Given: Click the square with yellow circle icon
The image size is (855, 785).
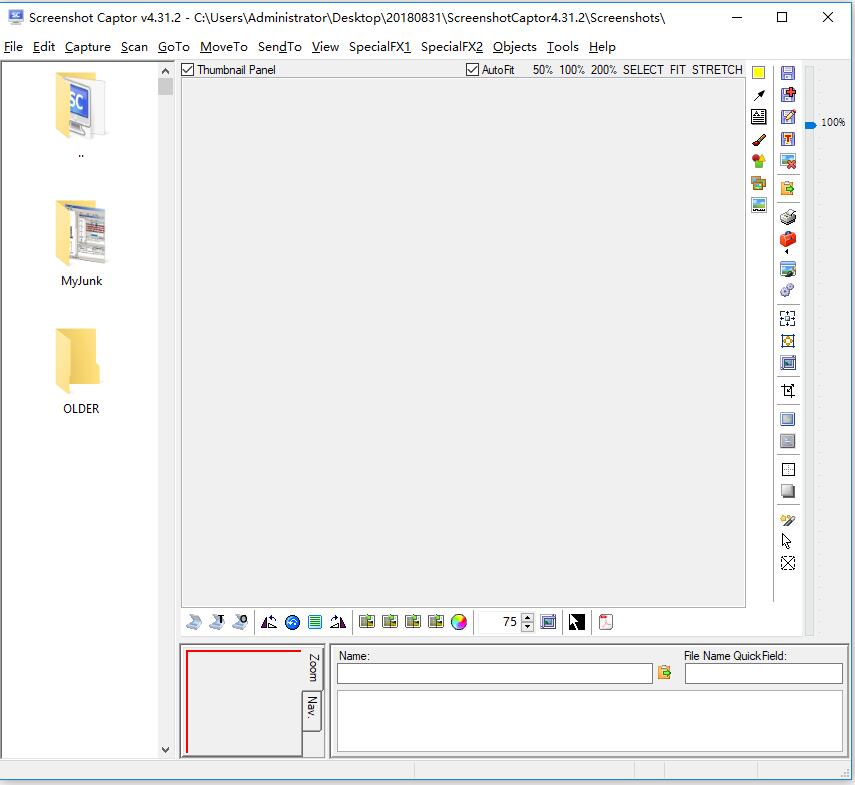Looking at the screenshot, I should tap(787, 341).
